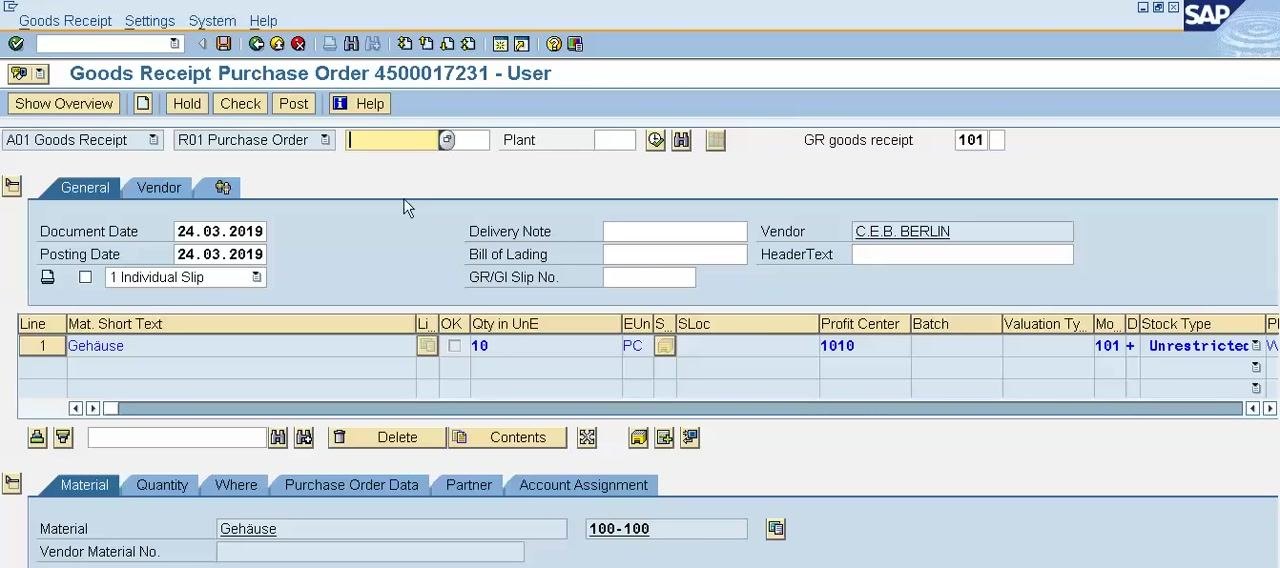Image resolution: width=1280 pixels, height=568 pixels.
Task: Click the Save diskette icon
Action: [x=224, y=44]
